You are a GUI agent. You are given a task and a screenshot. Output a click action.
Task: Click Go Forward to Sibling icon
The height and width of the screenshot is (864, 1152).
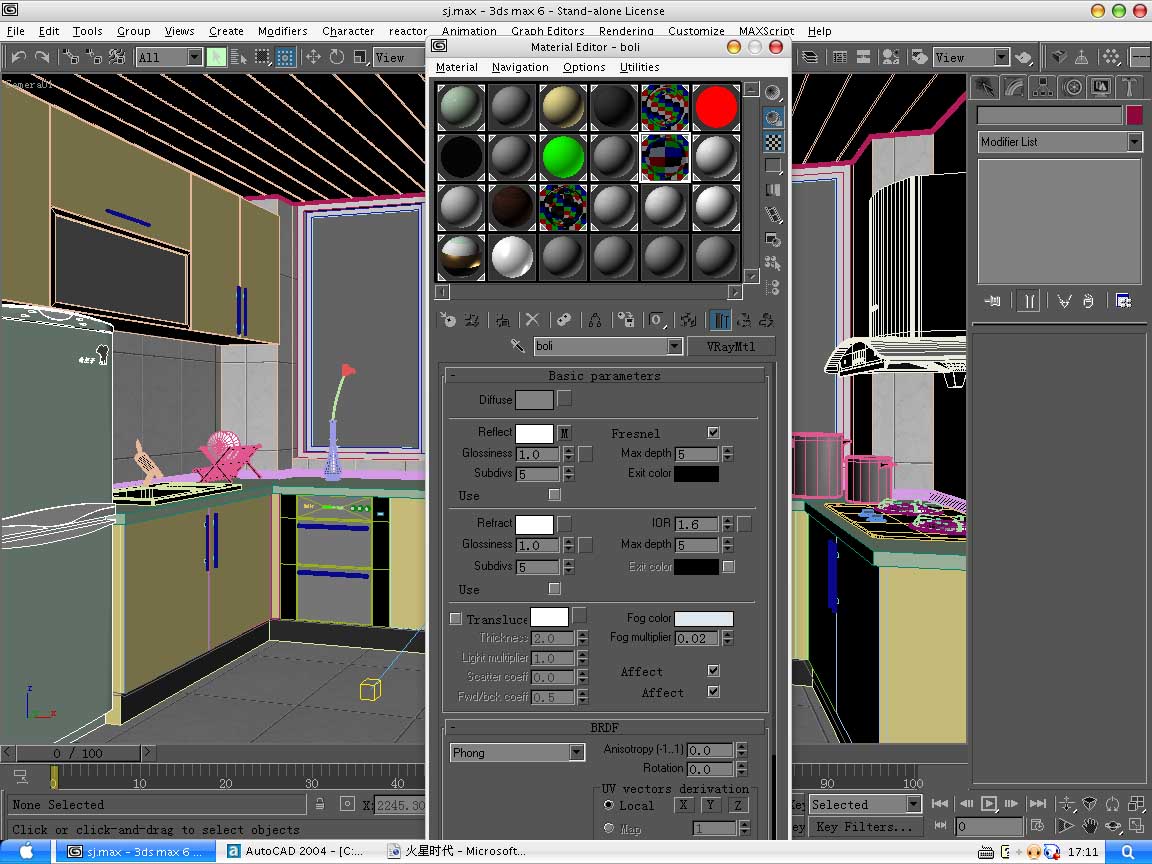click(766, 320)
